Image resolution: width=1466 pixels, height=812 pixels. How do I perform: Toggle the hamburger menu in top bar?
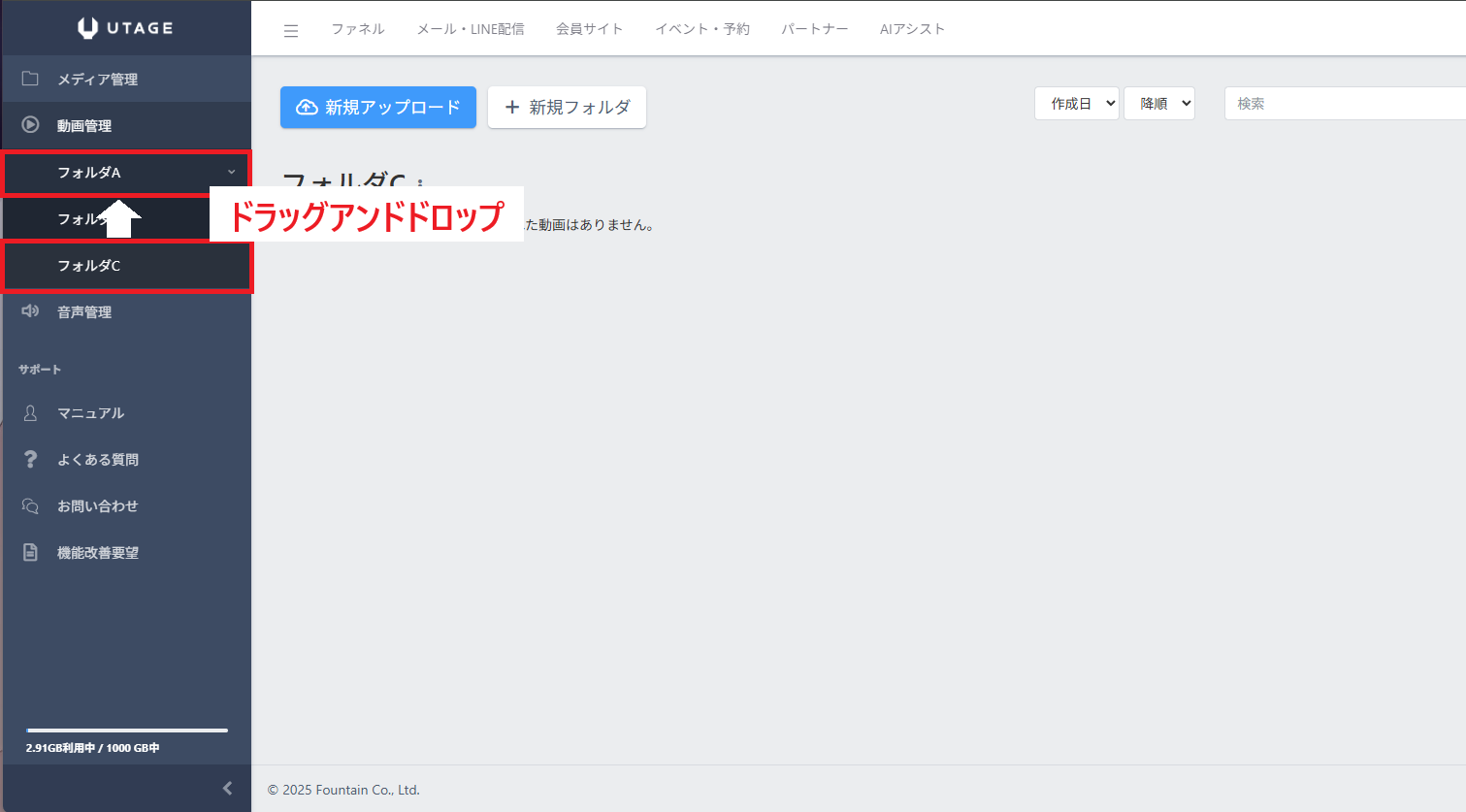coord(291,30)
